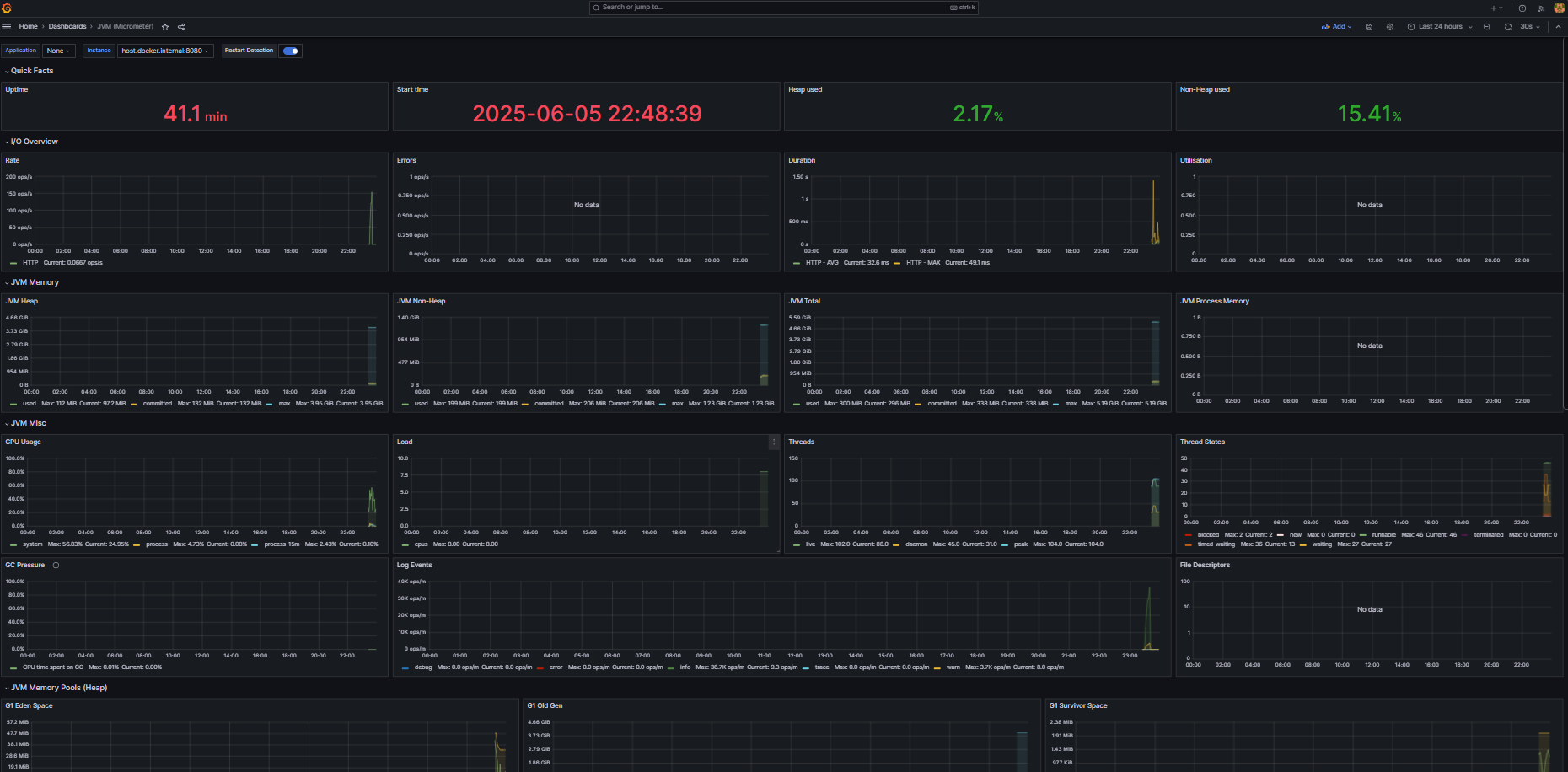Toggle process-15m series in CPU Usage legend
The image size is (1568, 772).
click(x=282, y=544)
